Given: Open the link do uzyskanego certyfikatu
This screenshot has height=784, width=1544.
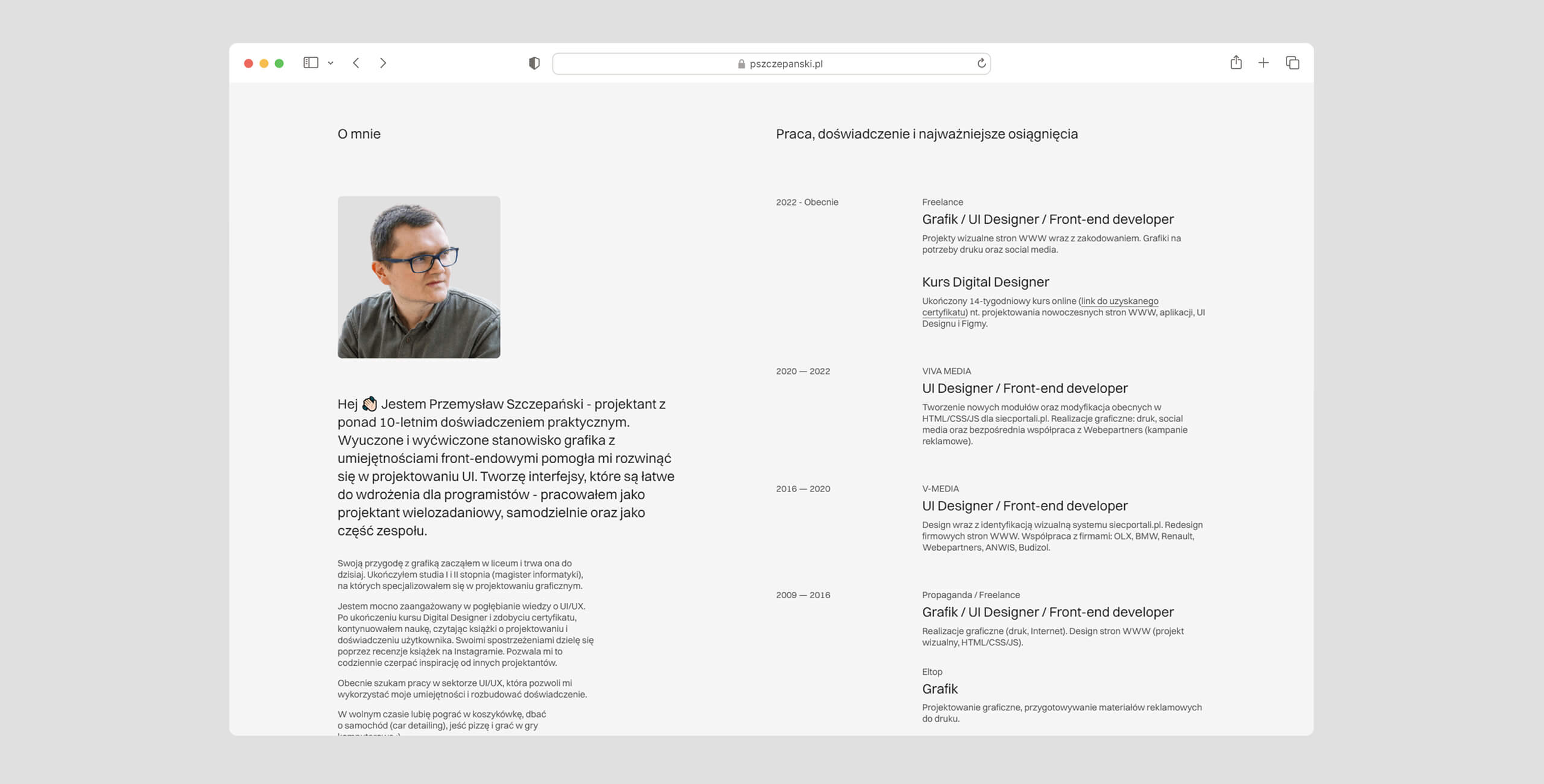Looking at the screenshot, I should [1119, 301].
